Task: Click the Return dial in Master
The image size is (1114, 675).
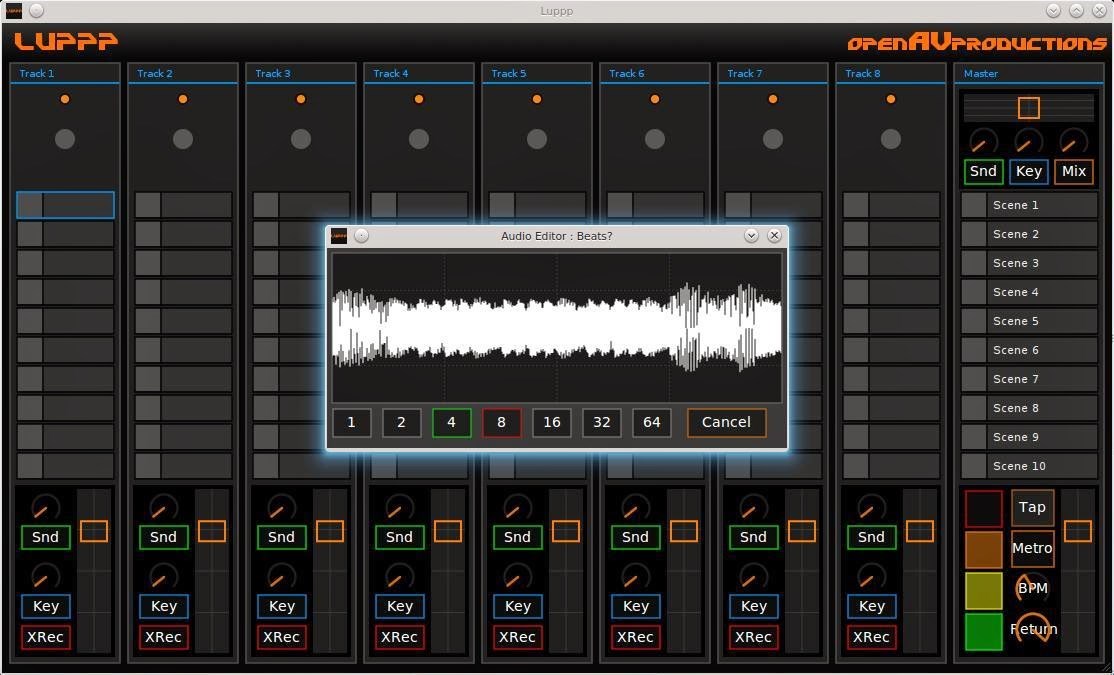Action: (1033, 628)
